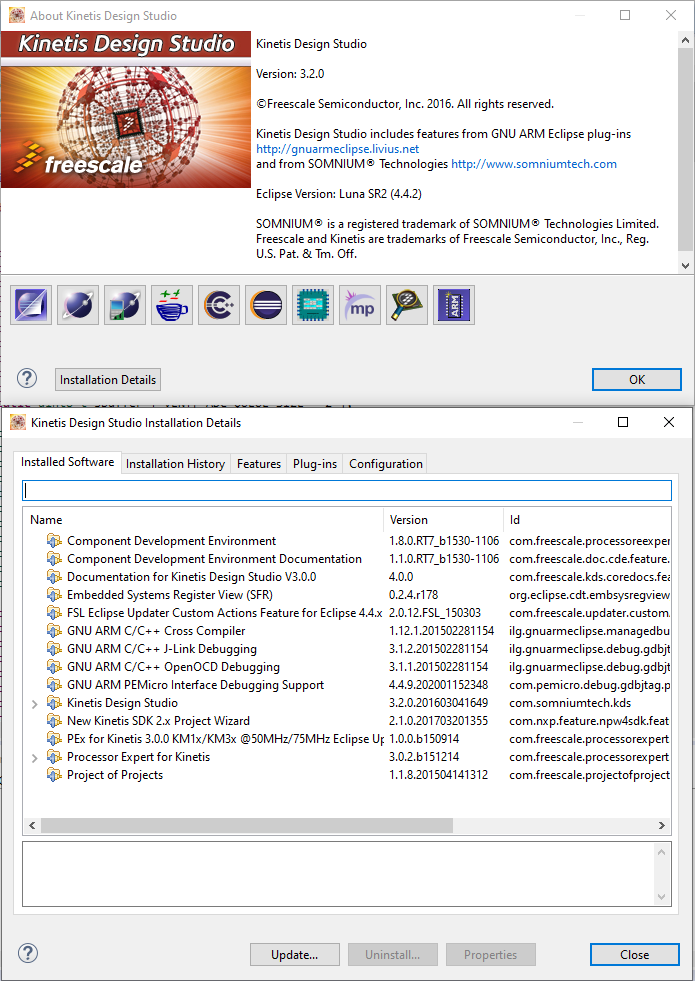695x981 pixels.
Task: Click version '3.2.0.201603041649' cell
Action: pos(438,703)
